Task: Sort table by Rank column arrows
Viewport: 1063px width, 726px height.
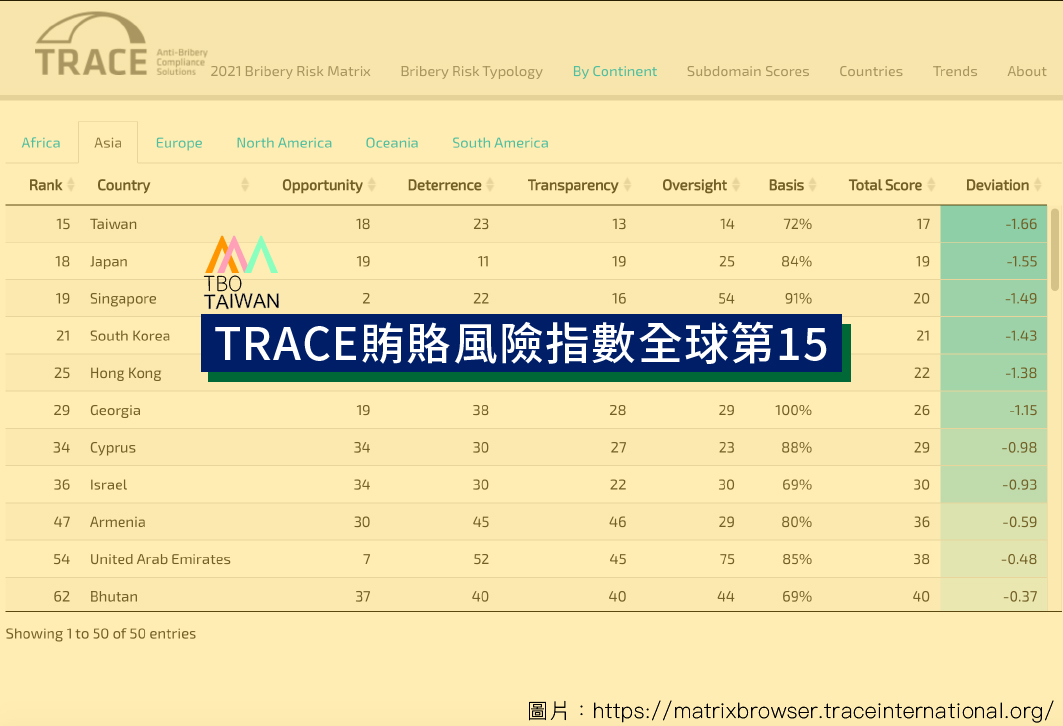Action: (72, 185)
